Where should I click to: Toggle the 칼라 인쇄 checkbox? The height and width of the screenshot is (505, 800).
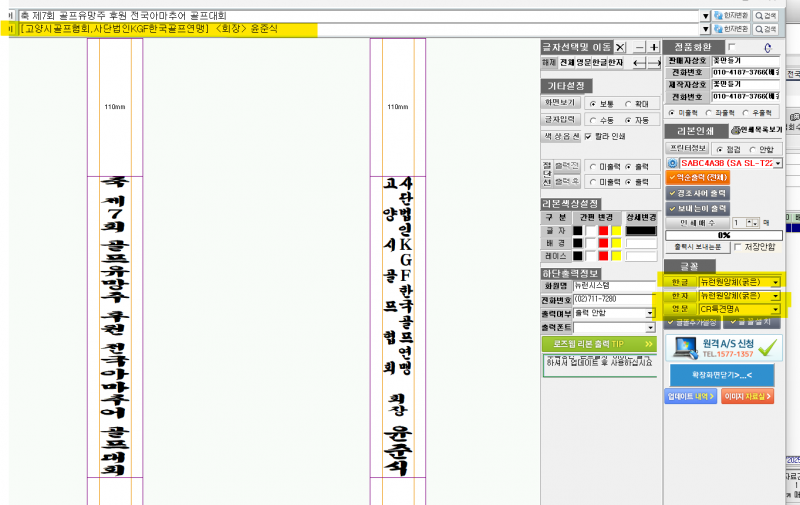click(589, 136)
